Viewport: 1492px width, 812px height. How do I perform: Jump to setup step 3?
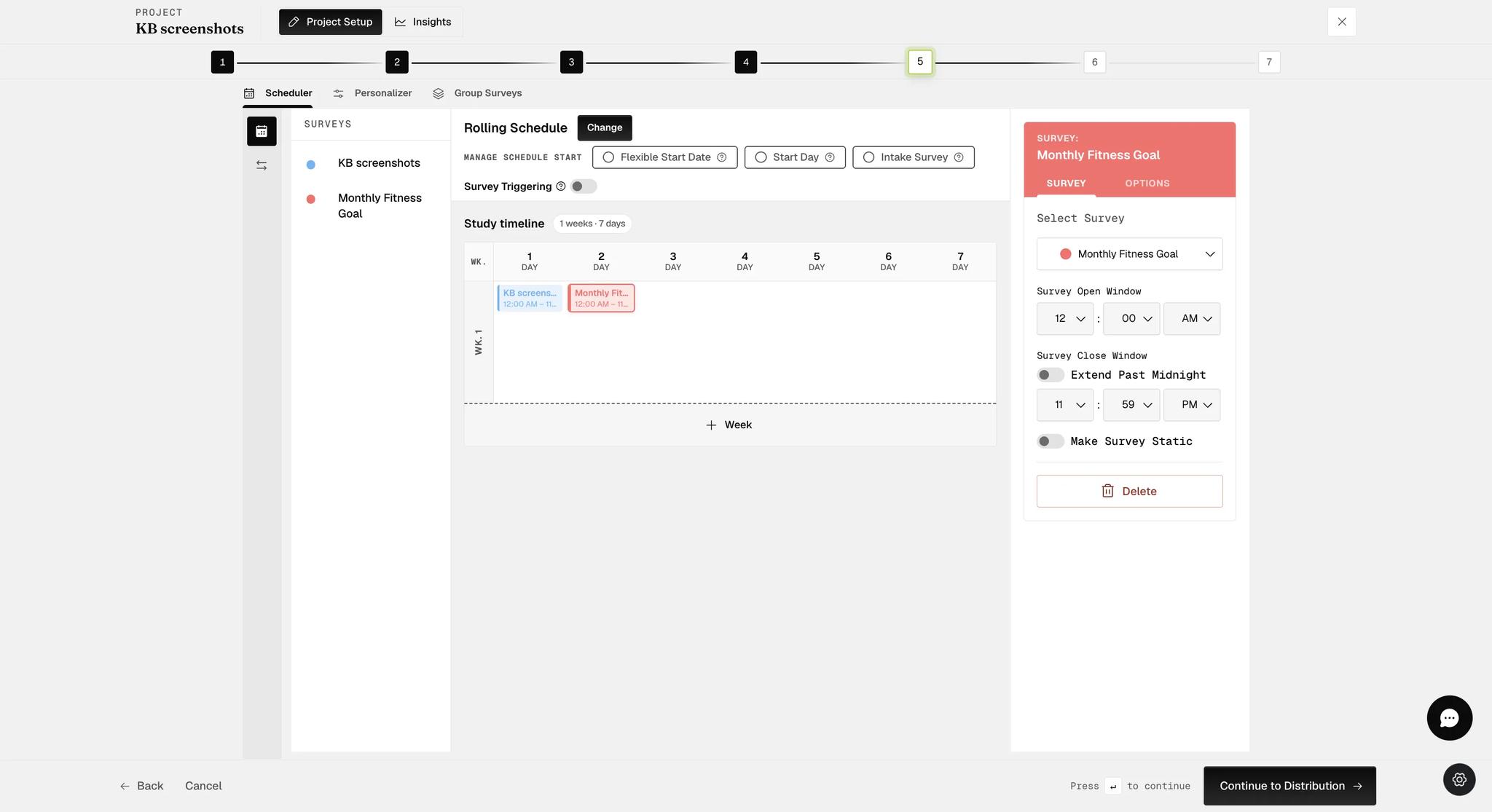(x=571, y=62)
